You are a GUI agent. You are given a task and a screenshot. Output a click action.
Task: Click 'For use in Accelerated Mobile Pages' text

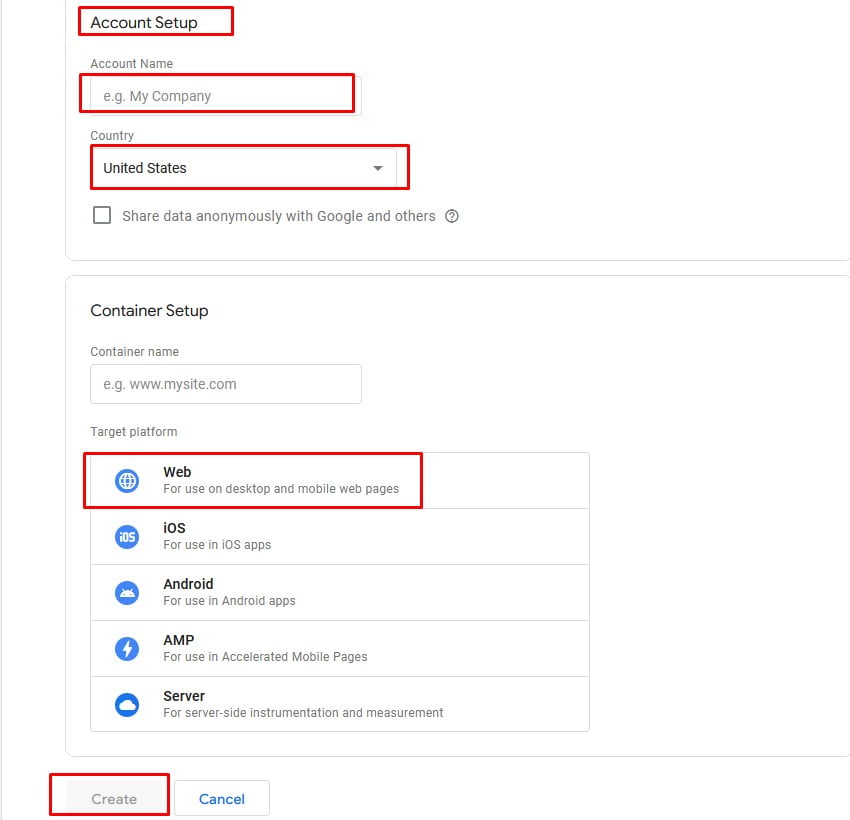point(265,657)
